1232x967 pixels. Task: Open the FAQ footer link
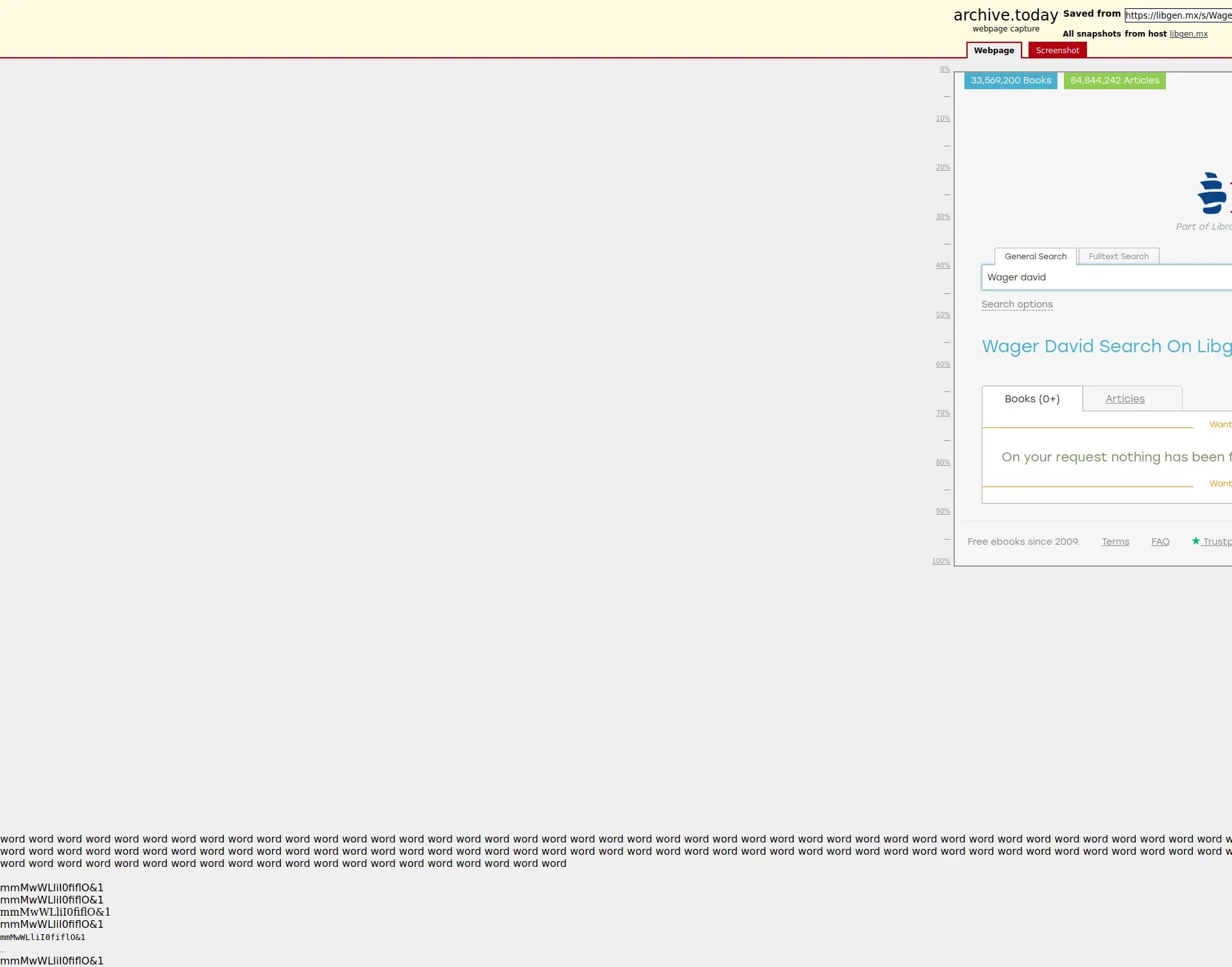pyautogui.click(x=1159, y=542)
